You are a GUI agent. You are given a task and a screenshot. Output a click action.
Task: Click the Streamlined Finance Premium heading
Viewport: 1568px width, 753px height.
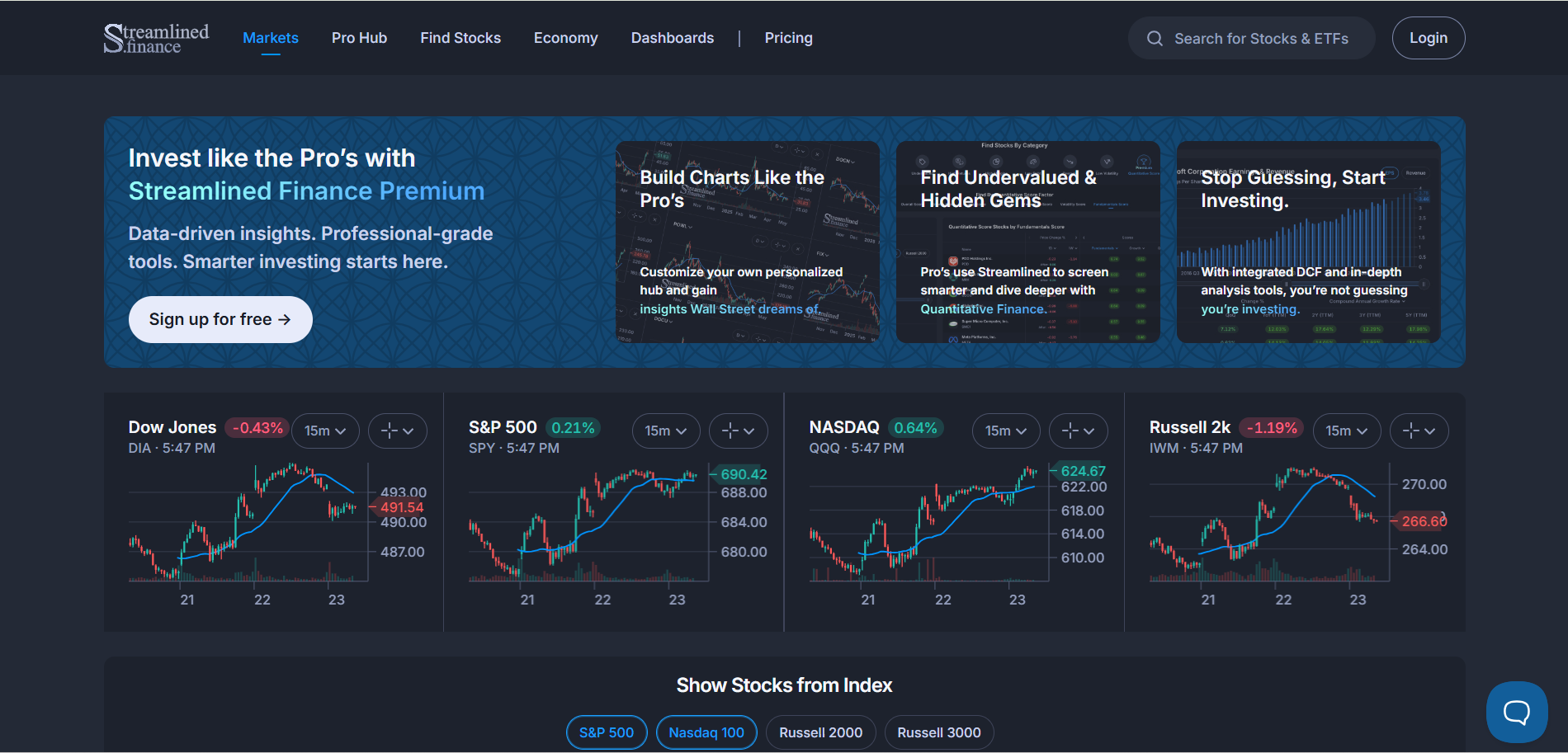click(x=306, y=191)
